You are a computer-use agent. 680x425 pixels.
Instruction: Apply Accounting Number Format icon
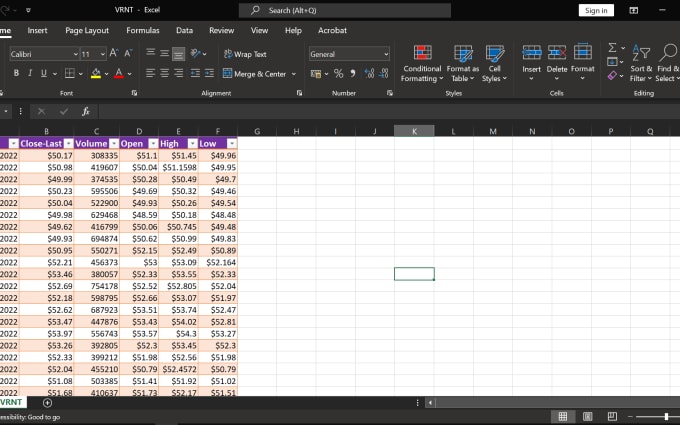point(316,74)
